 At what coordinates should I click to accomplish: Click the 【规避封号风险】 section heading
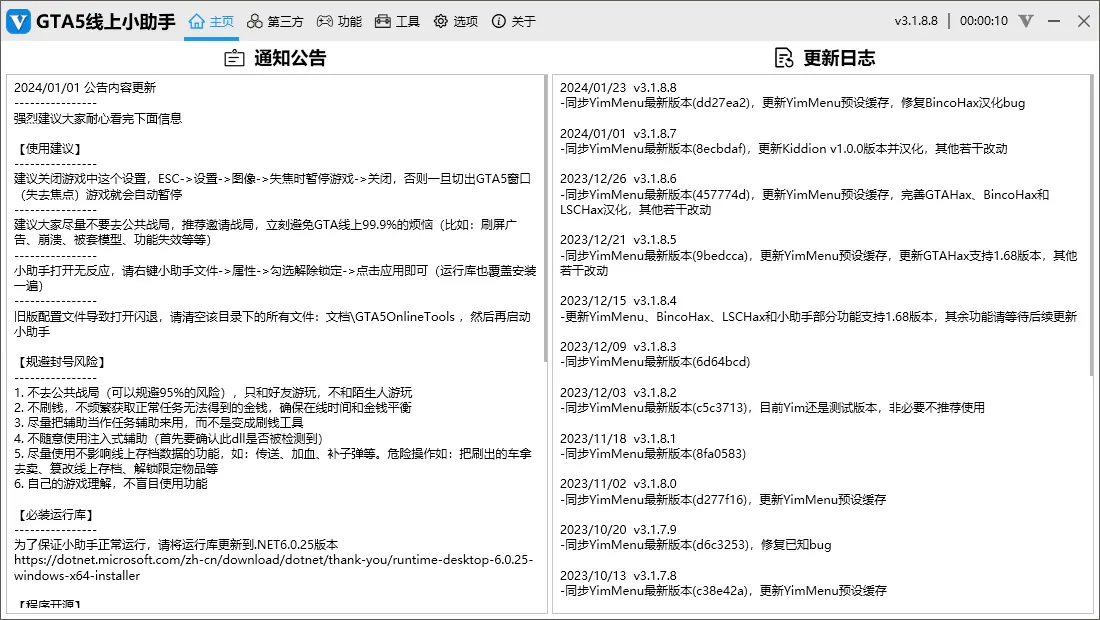click(61, 362)
